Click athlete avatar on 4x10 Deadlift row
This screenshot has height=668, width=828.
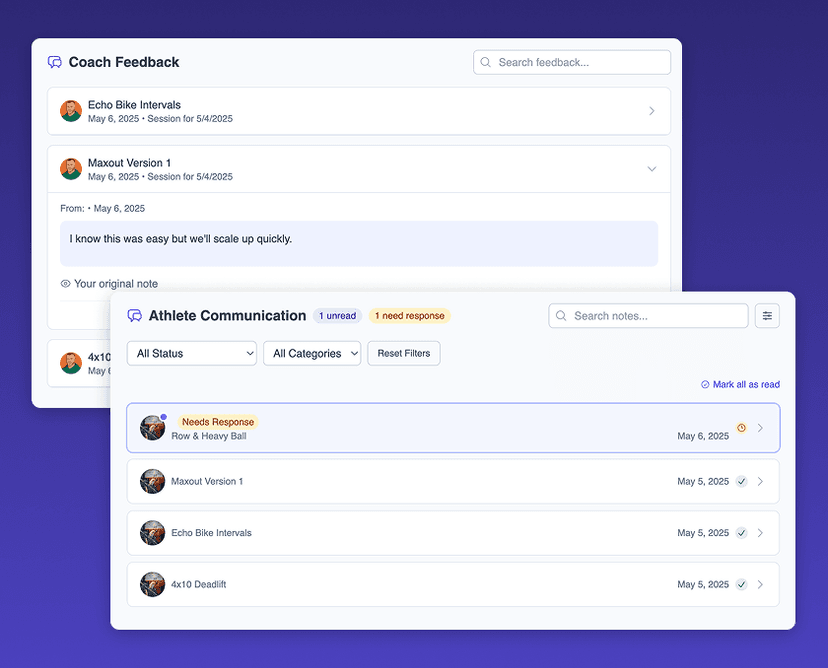click(153, 585)
